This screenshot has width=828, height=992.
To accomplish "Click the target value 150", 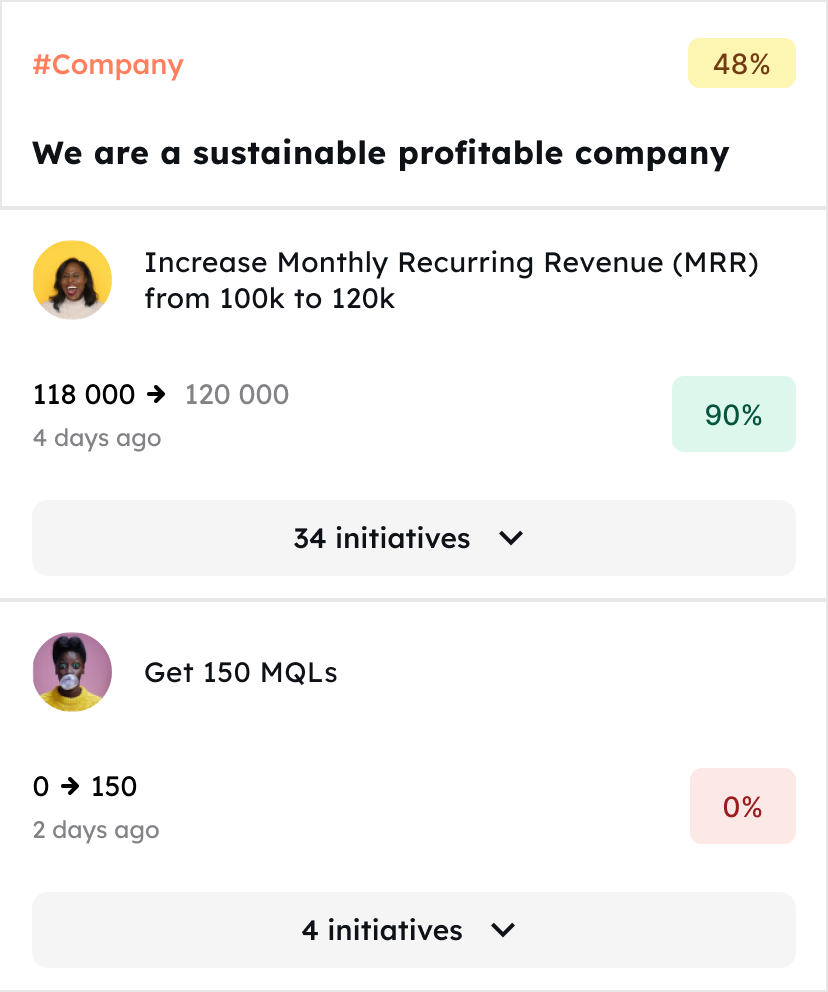I will pos(114,787).
